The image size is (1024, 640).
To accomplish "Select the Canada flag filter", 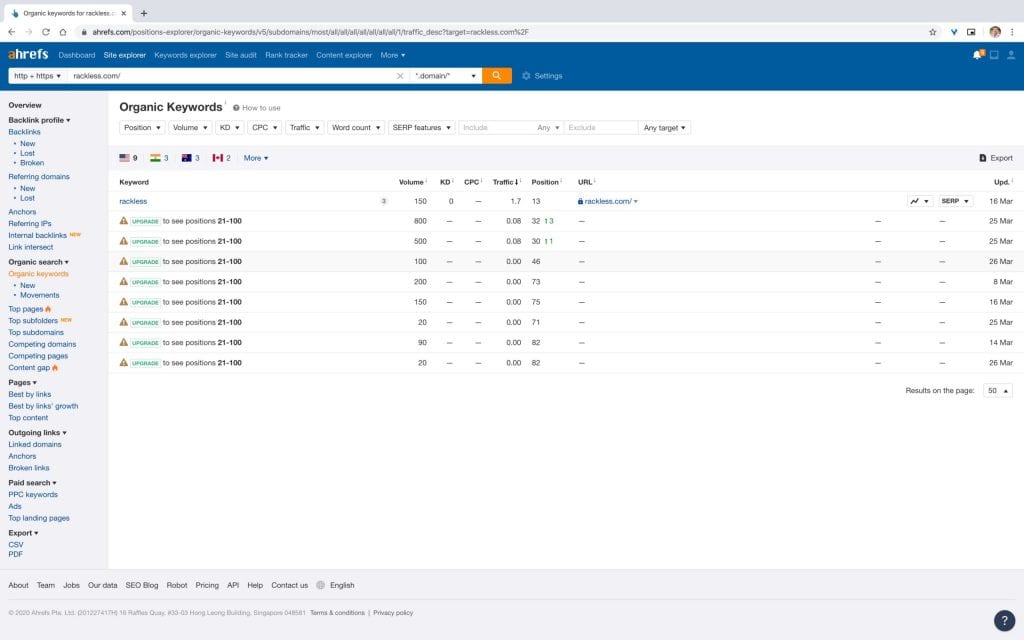I will (218, 158).
